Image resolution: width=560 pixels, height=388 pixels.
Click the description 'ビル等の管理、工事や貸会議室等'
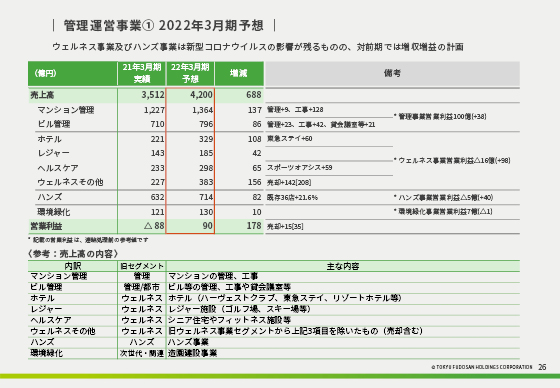pyautogui.click(x=229, y=287)
